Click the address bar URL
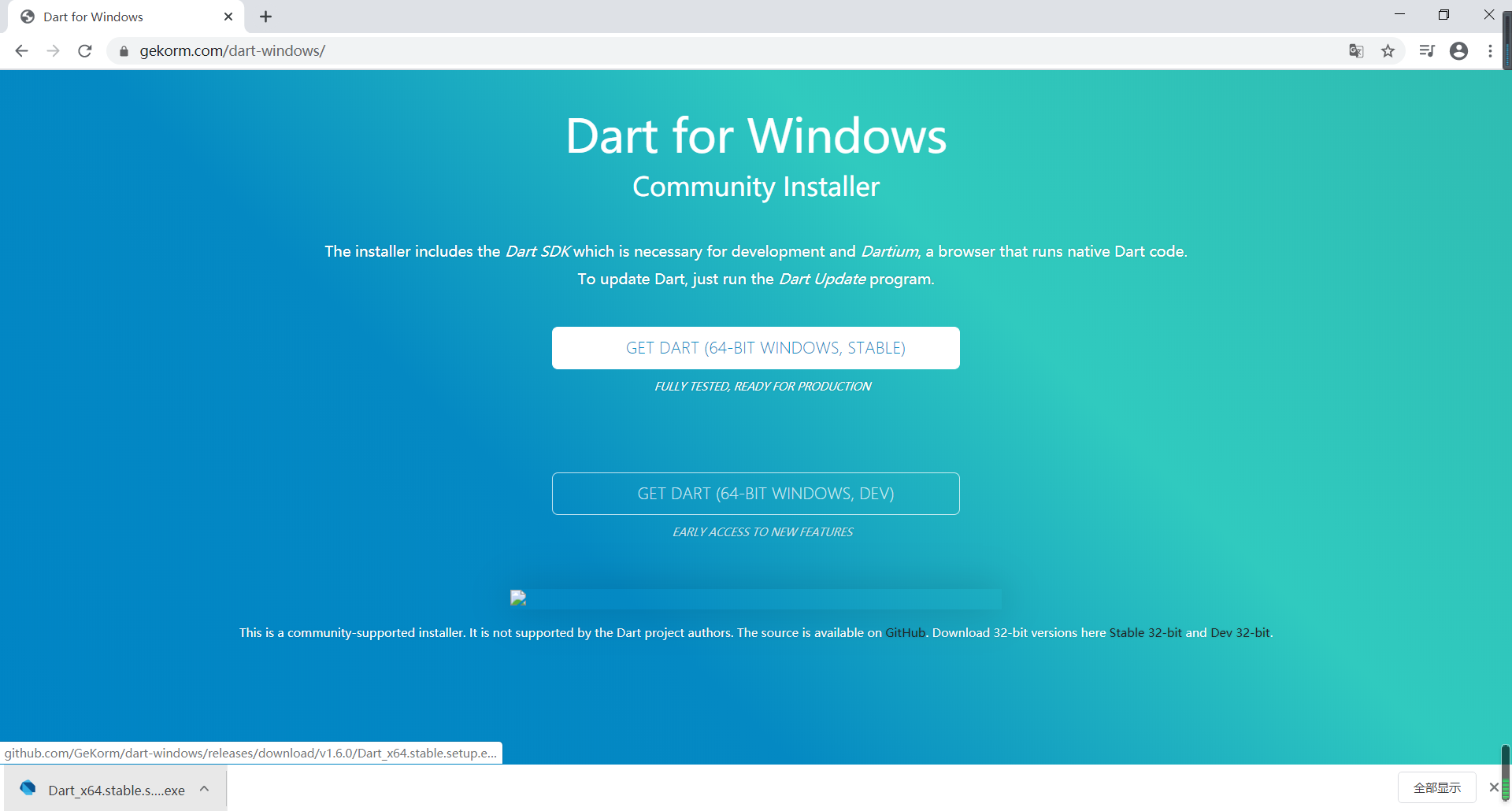Viewport: 1512px width, 811px height. (x=232, y=51)
